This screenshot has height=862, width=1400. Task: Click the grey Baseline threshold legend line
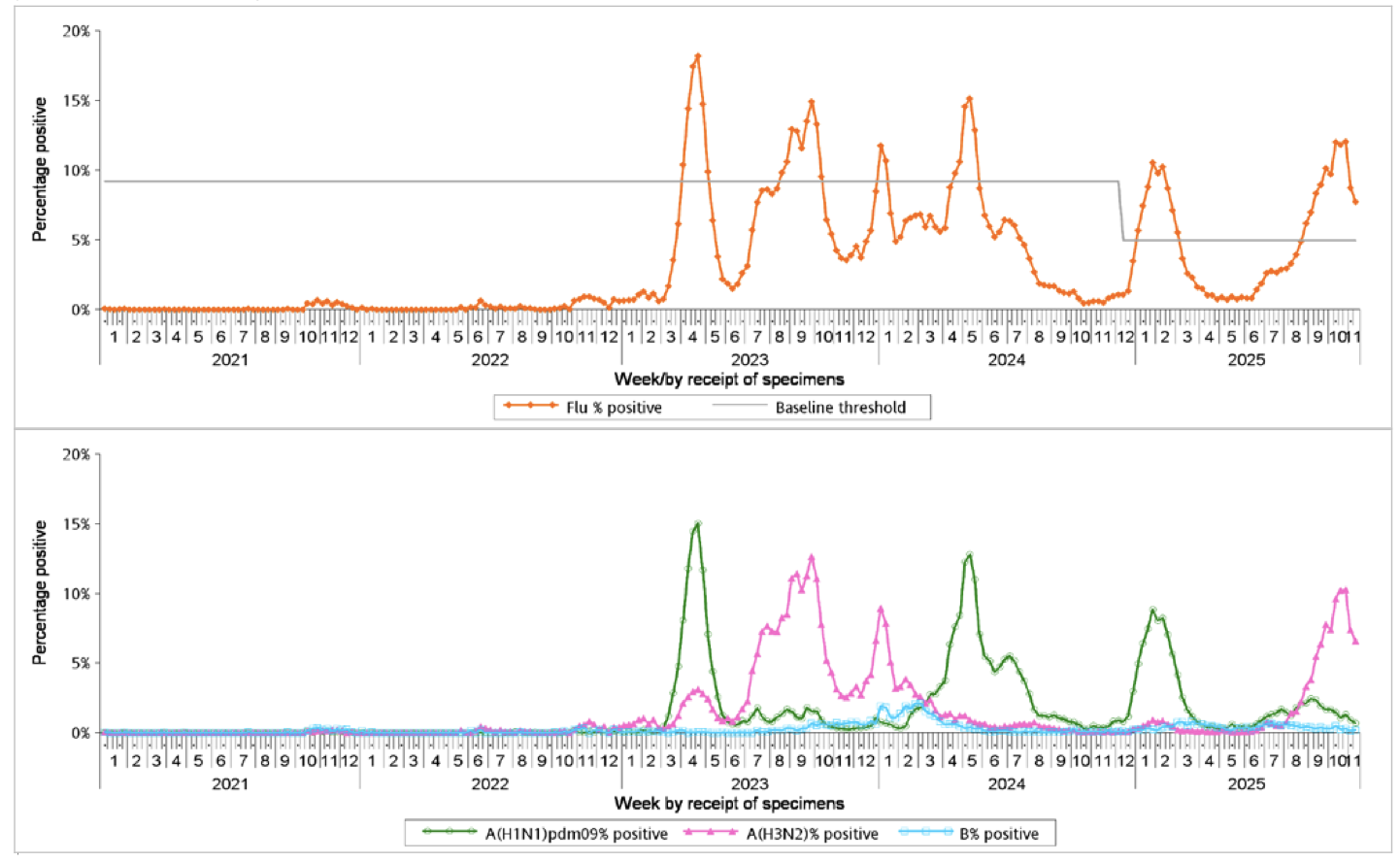click(x=740, y=407)
